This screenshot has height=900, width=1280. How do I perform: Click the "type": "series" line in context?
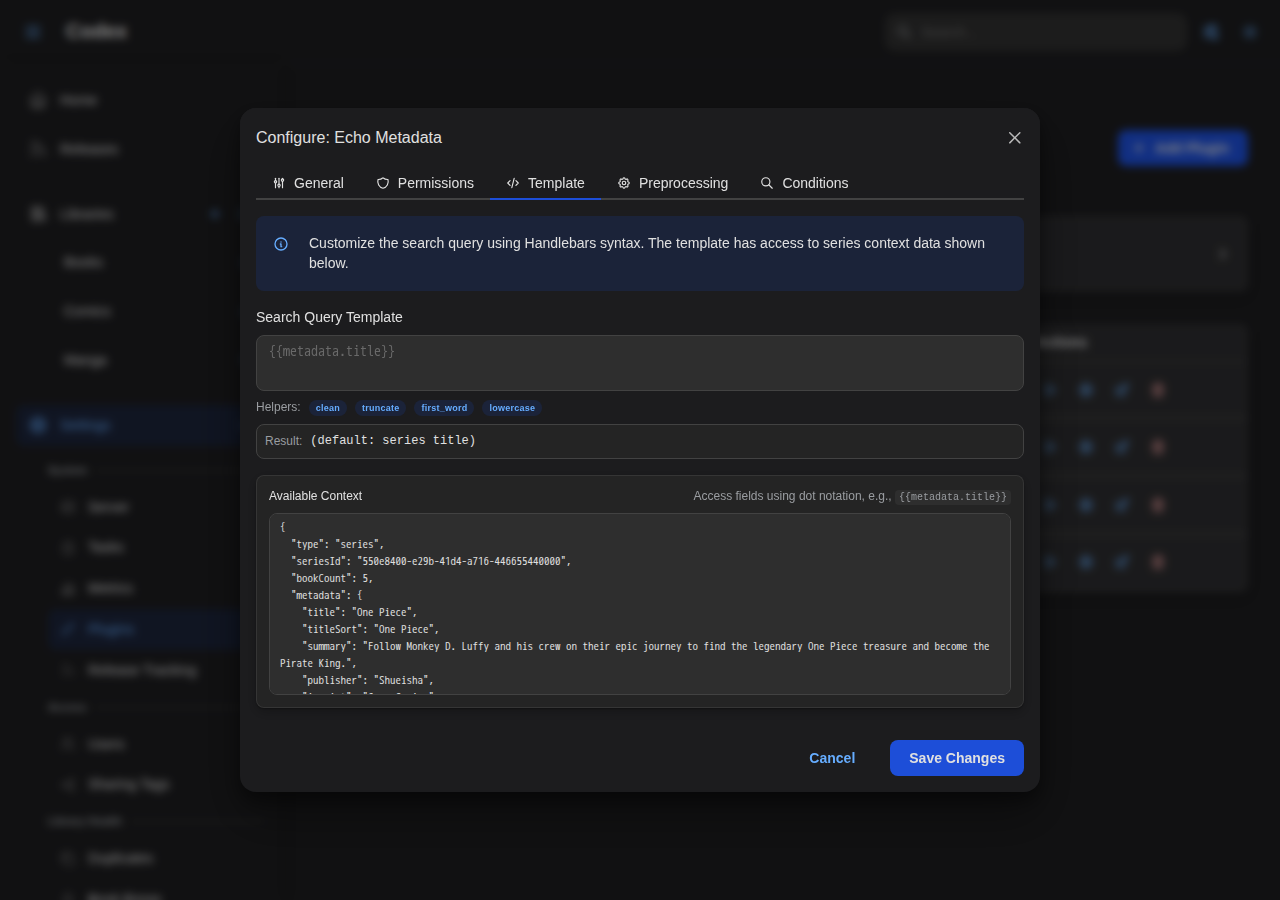pyautogui.click(x=338, y=544)
